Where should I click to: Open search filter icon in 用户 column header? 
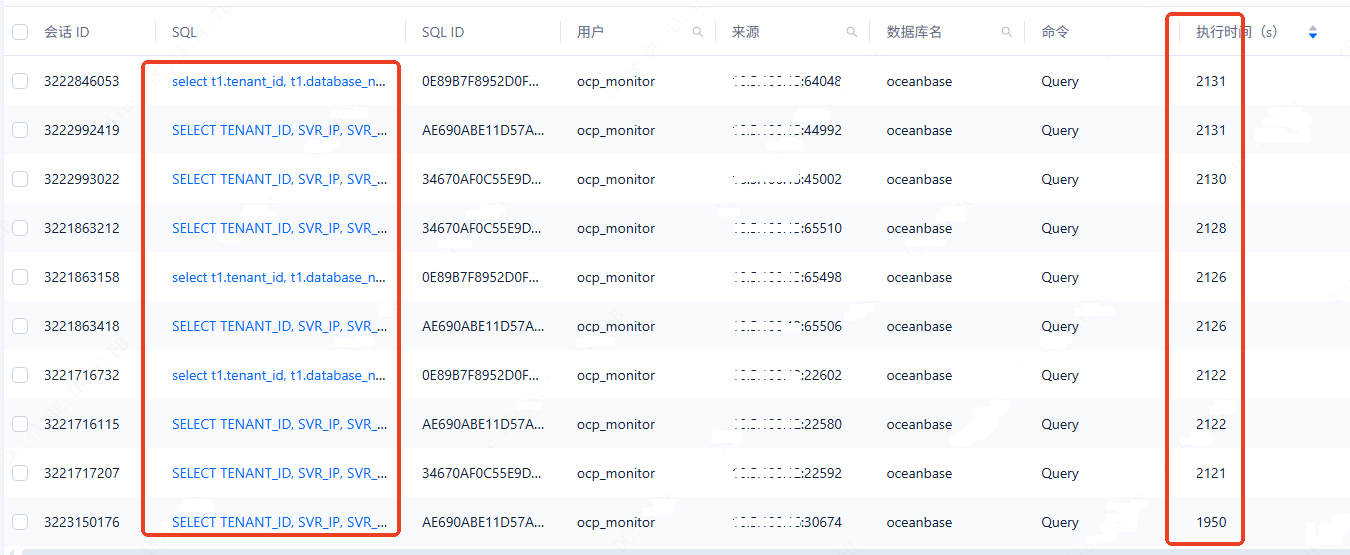tap(697, 32)
